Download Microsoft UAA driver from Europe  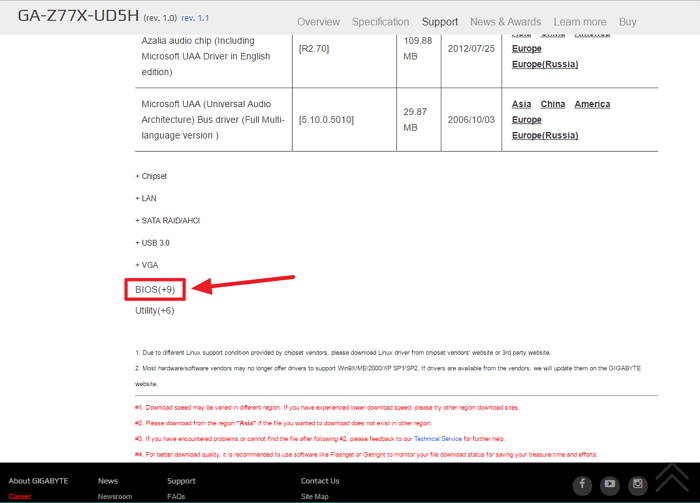pos(527,120)
